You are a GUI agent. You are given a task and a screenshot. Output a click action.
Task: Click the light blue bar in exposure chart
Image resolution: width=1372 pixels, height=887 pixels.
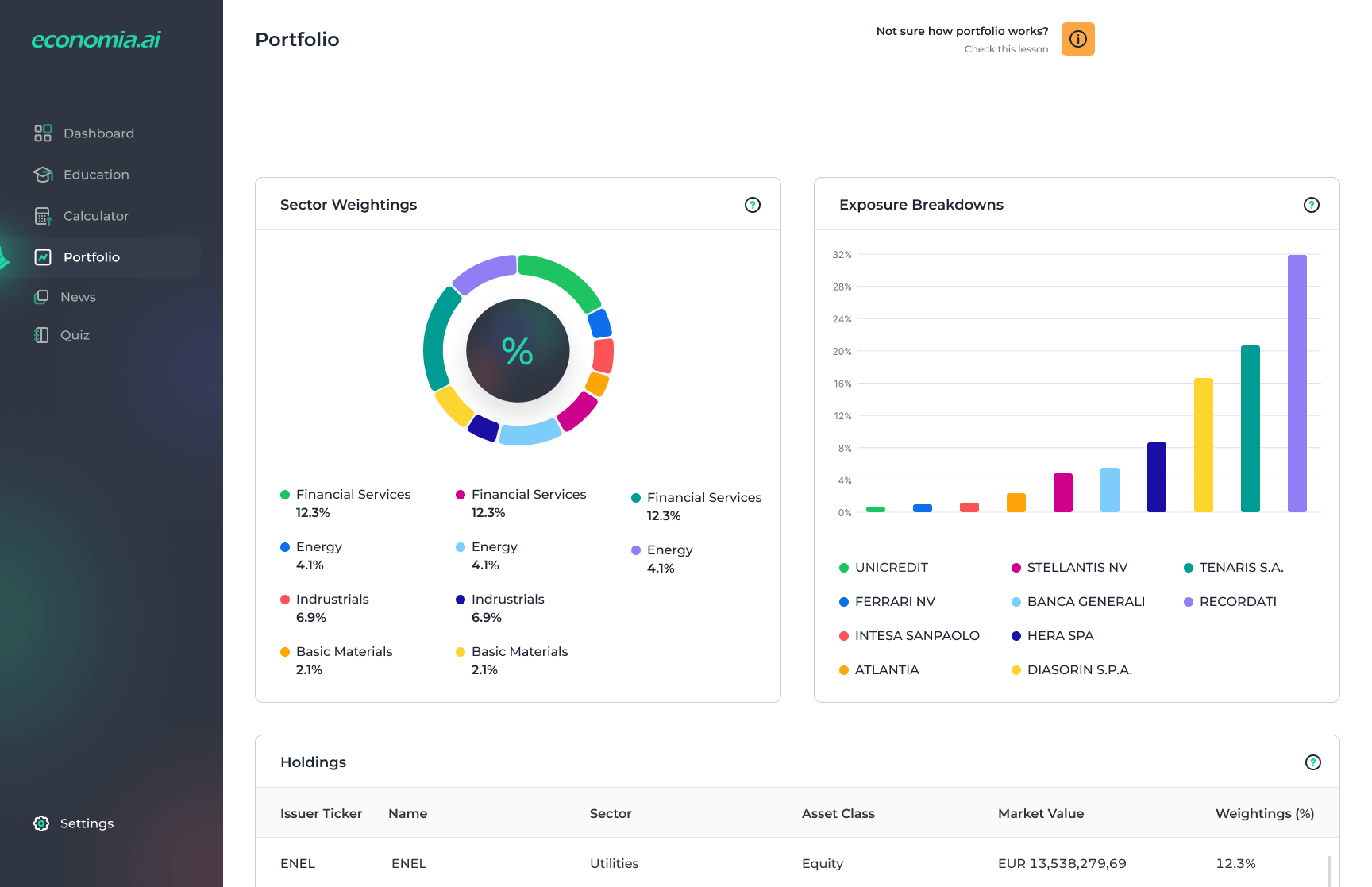tap(1110, 490)
